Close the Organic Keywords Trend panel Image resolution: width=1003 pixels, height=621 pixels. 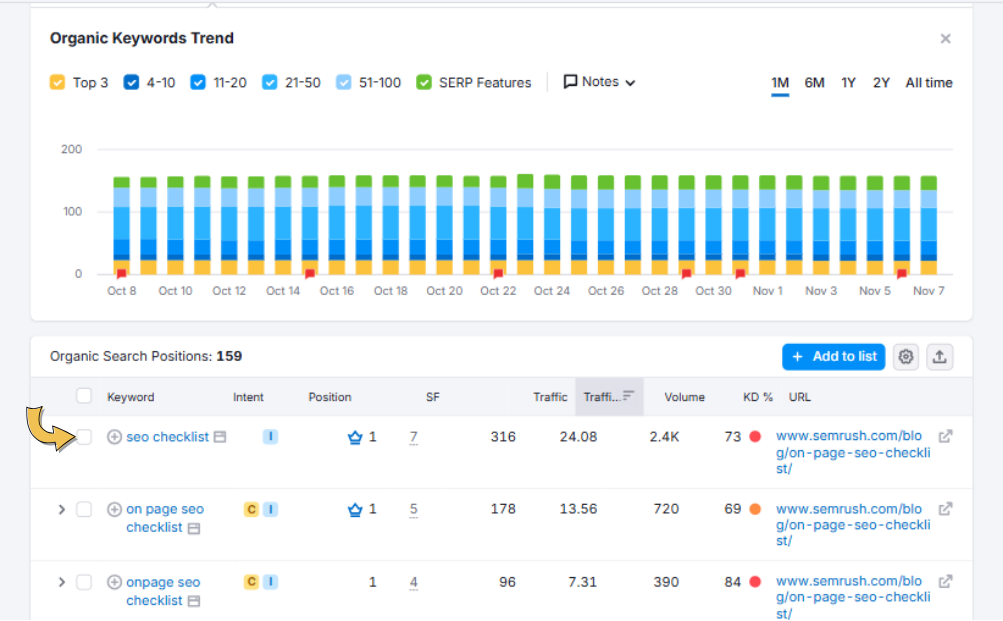pyautogui.click(x=945, y=39)
